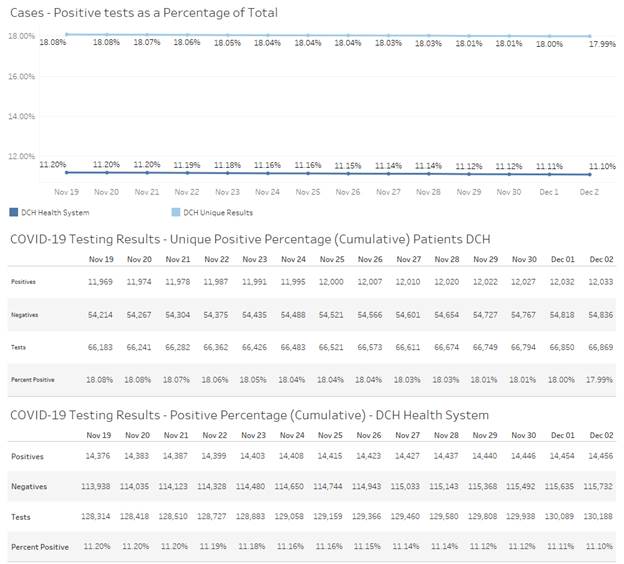Click 'Percent Positive' row label in DCH Health System table
624x564 pixels.
pos(40,547)
